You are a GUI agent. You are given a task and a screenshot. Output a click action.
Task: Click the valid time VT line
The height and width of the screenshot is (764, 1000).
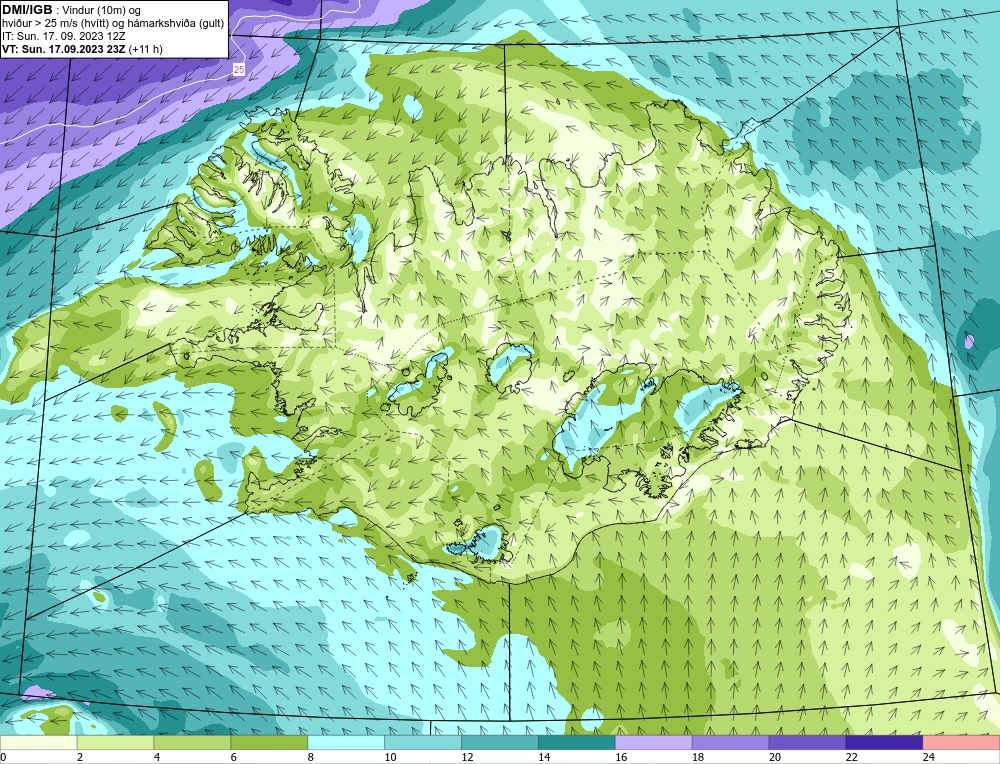[x=82, y=49]
